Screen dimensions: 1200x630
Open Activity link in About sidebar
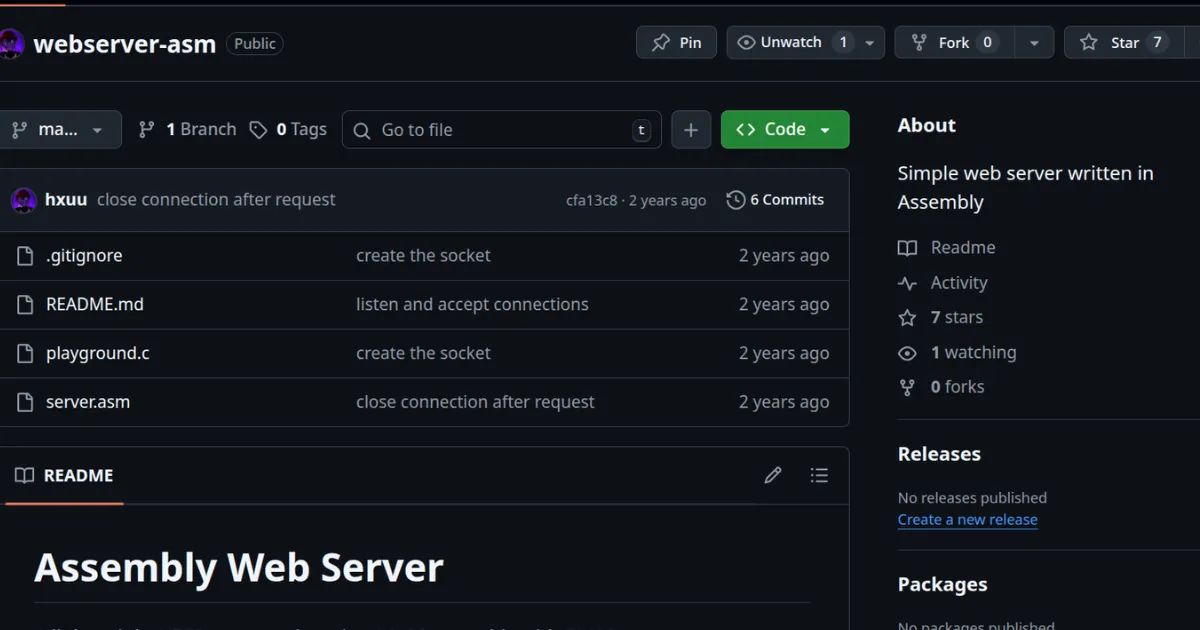tap(959, 283)
